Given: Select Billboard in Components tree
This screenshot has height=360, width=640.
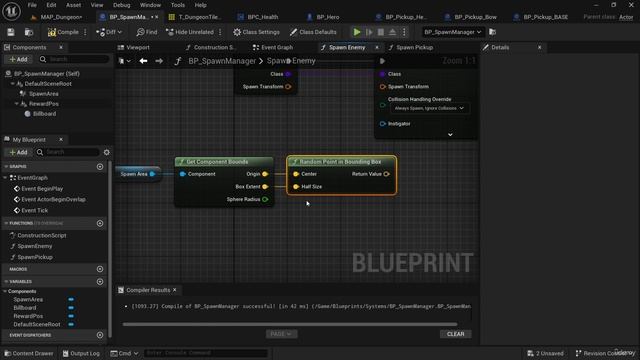Looking at the screenshot, I should point(44,113).
